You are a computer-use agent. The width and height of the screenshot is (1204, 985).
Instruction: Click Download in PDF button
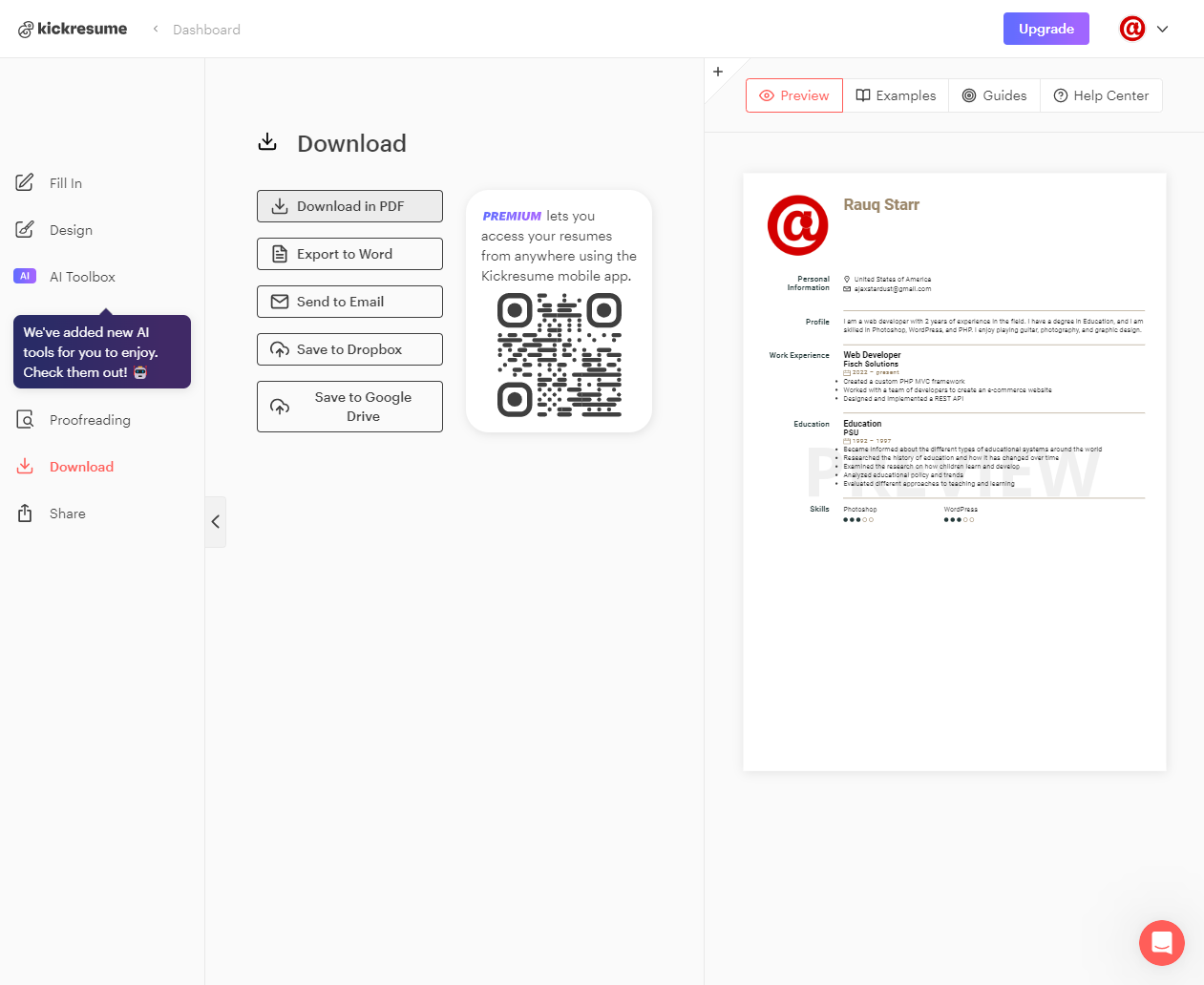coord(349,206)
